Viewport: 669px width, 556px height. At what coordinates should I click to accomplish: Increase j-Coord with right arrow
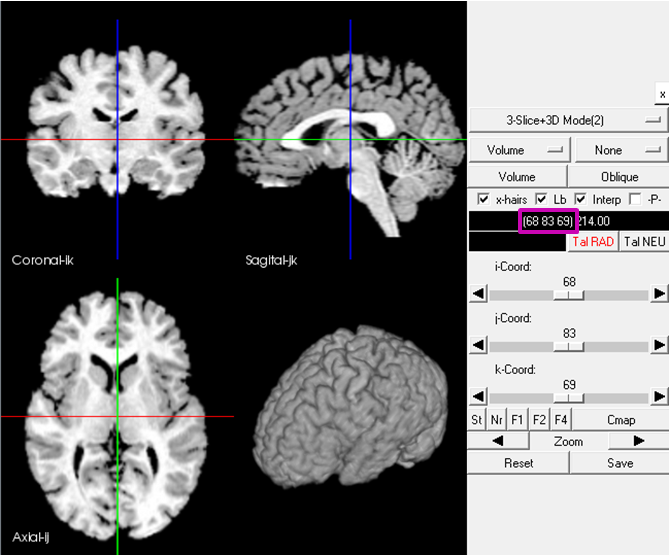659,345
